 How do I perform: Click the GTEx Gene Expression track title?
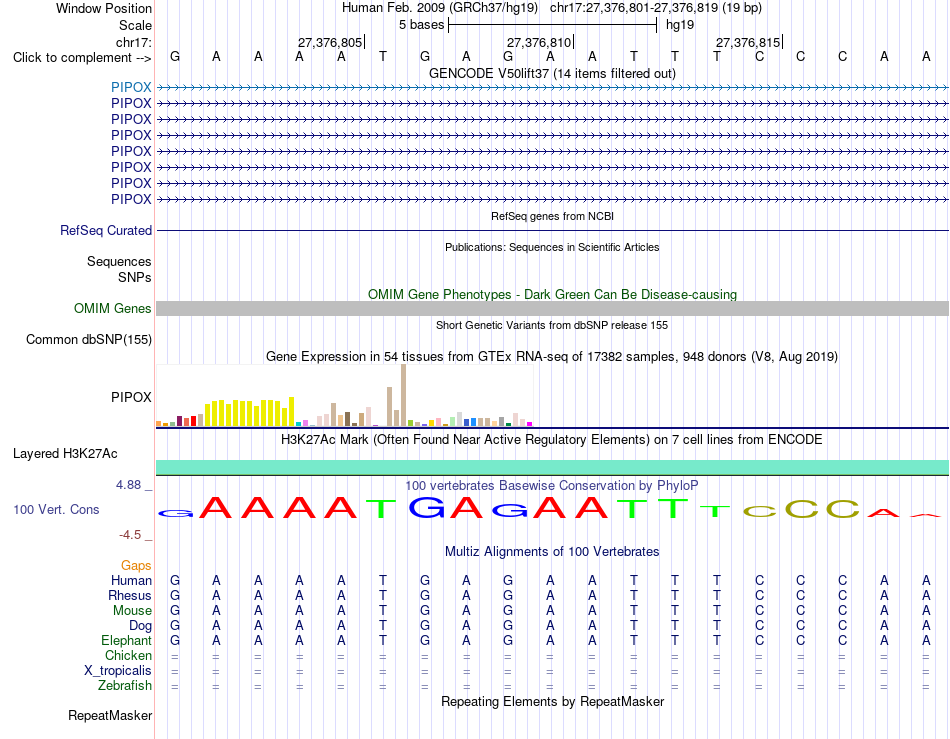(x=552, y=357)
